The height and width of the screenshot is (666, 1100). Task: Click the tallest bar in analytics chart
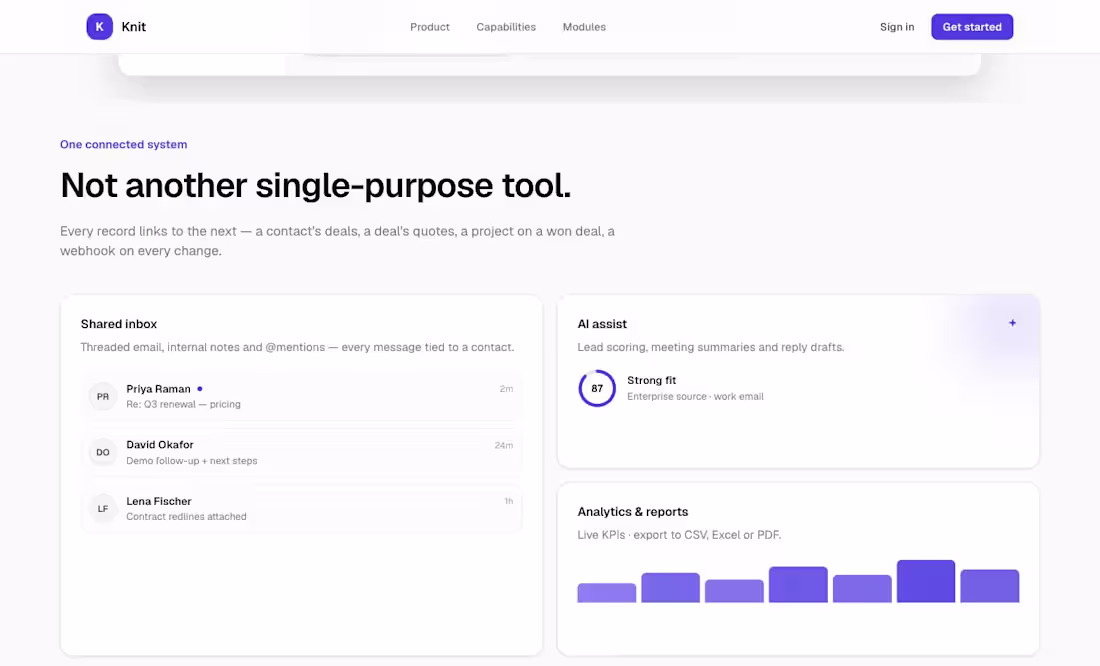point(926,581)
